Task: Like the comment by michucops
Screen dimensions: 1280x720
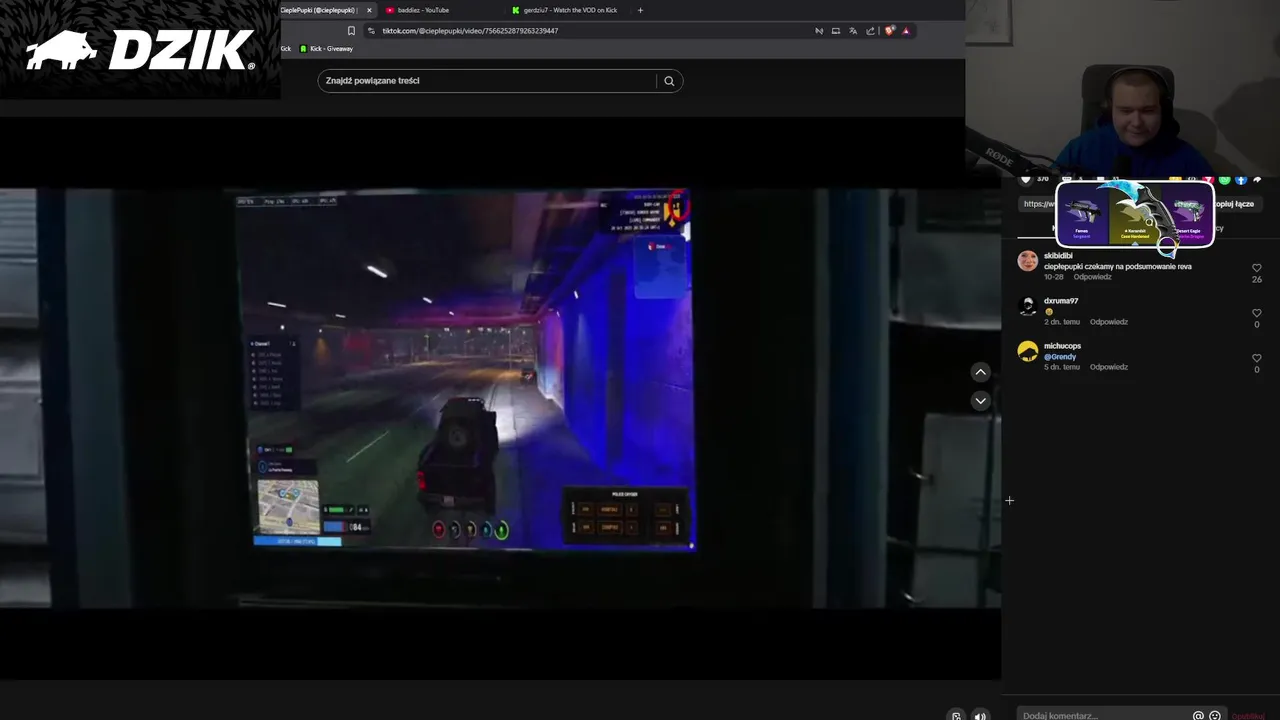Action: click(x=1257, y=358)
